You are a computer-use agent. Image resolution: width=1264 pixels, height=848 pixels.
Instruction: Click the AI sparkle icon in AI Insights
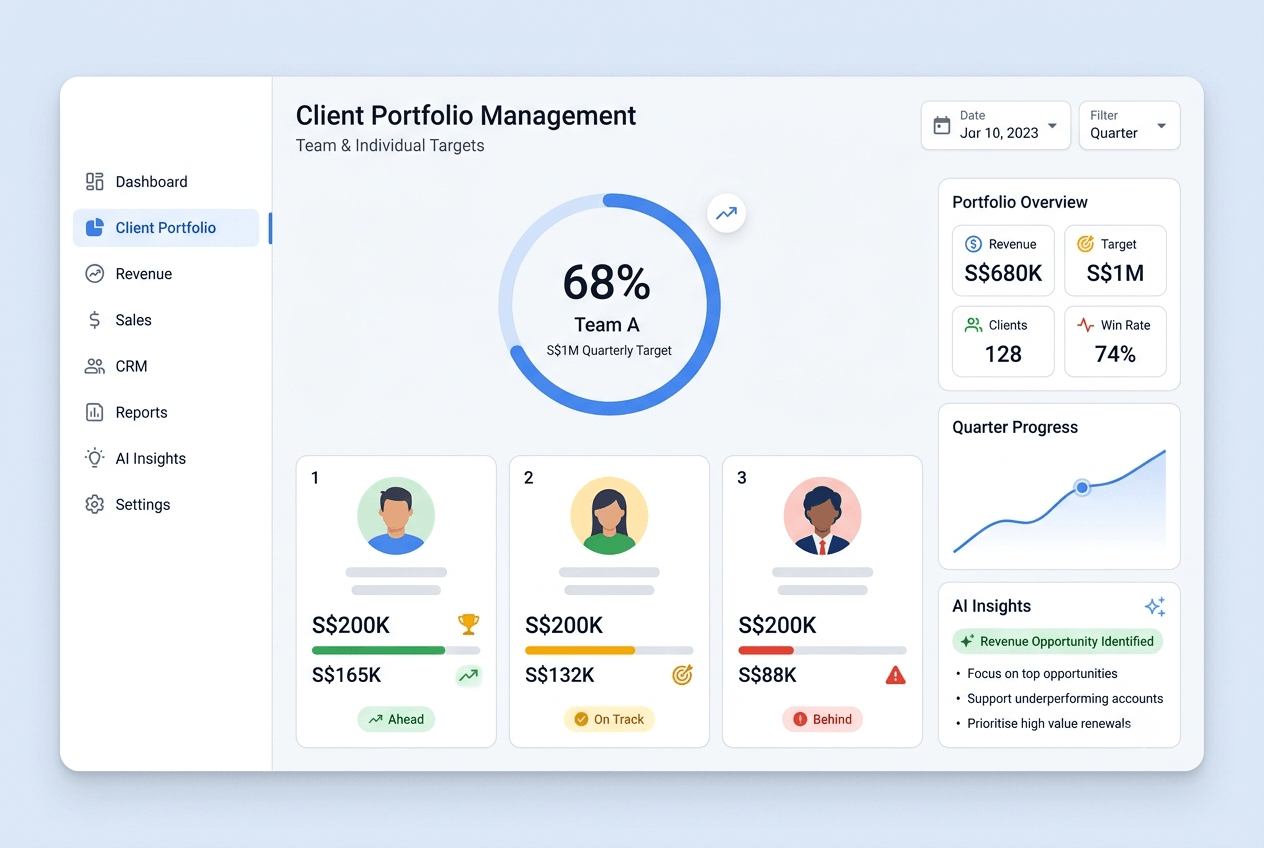[x=1155, y=606]
